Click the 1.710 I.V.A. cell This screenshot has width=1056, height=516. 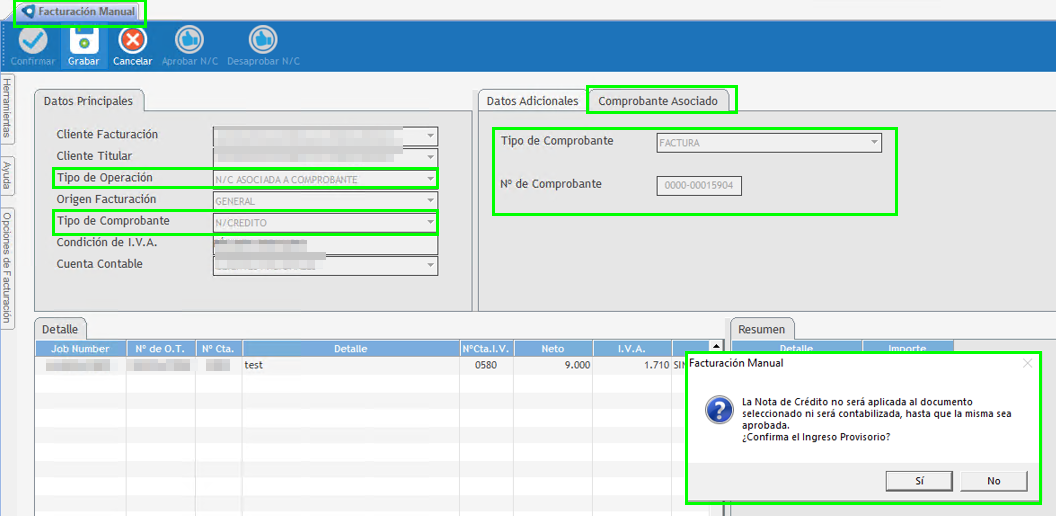point(632,365)
